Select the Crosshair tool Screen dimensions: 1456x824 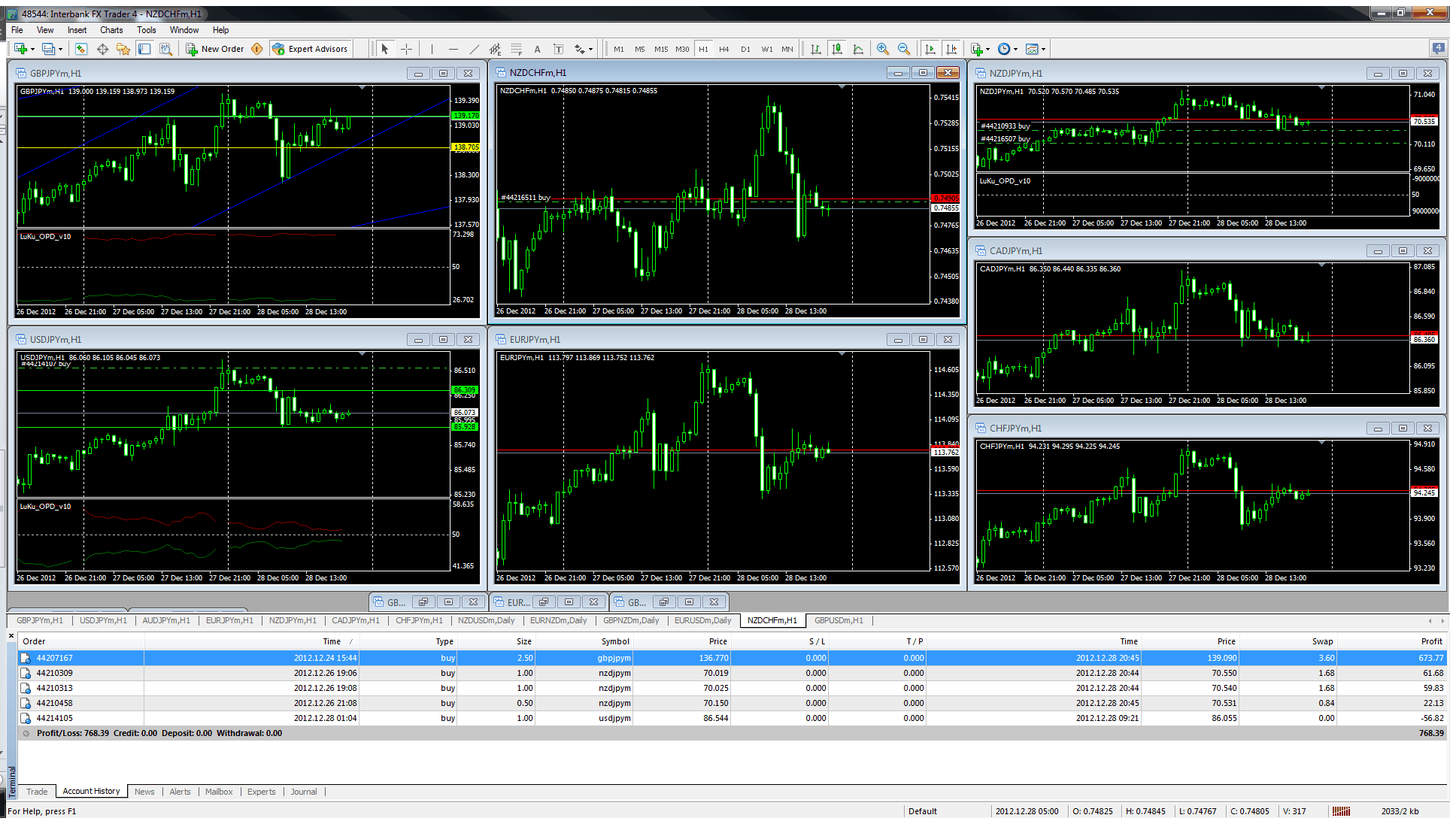point(406,49)
